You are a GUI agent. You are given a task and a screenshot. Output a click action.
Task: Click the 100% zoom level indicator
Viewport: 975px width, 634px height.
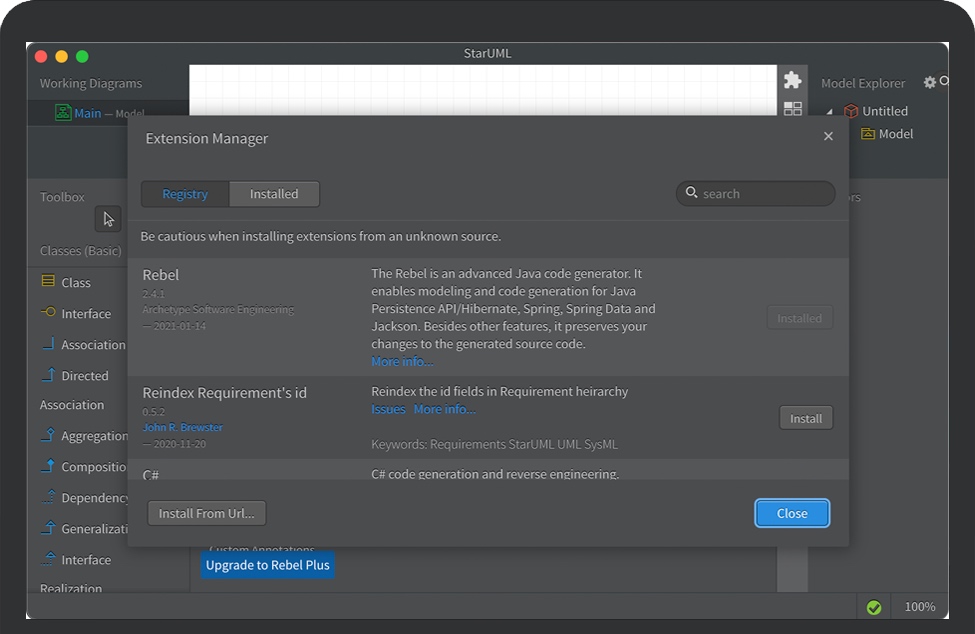click(919, 607)
